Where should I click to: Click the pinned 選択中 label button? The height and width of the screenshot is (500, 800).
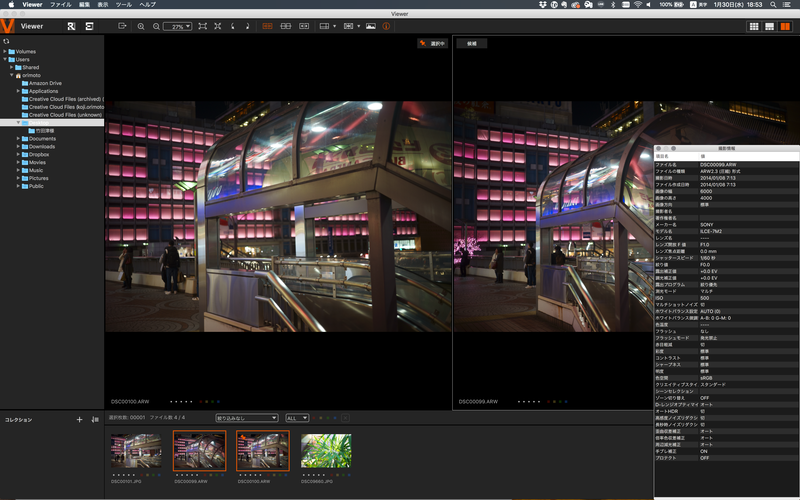pyautogui.click(x=432, y=43)
